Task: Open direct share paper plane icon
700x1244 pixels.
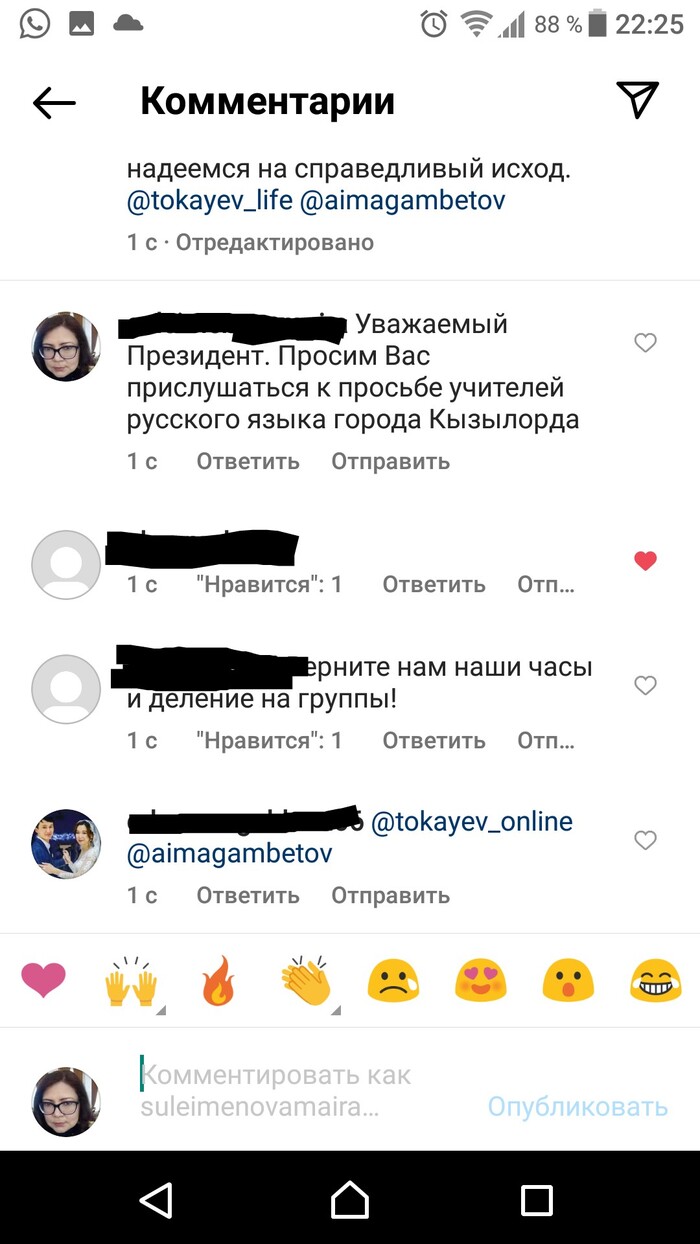Action: [637, 99]
